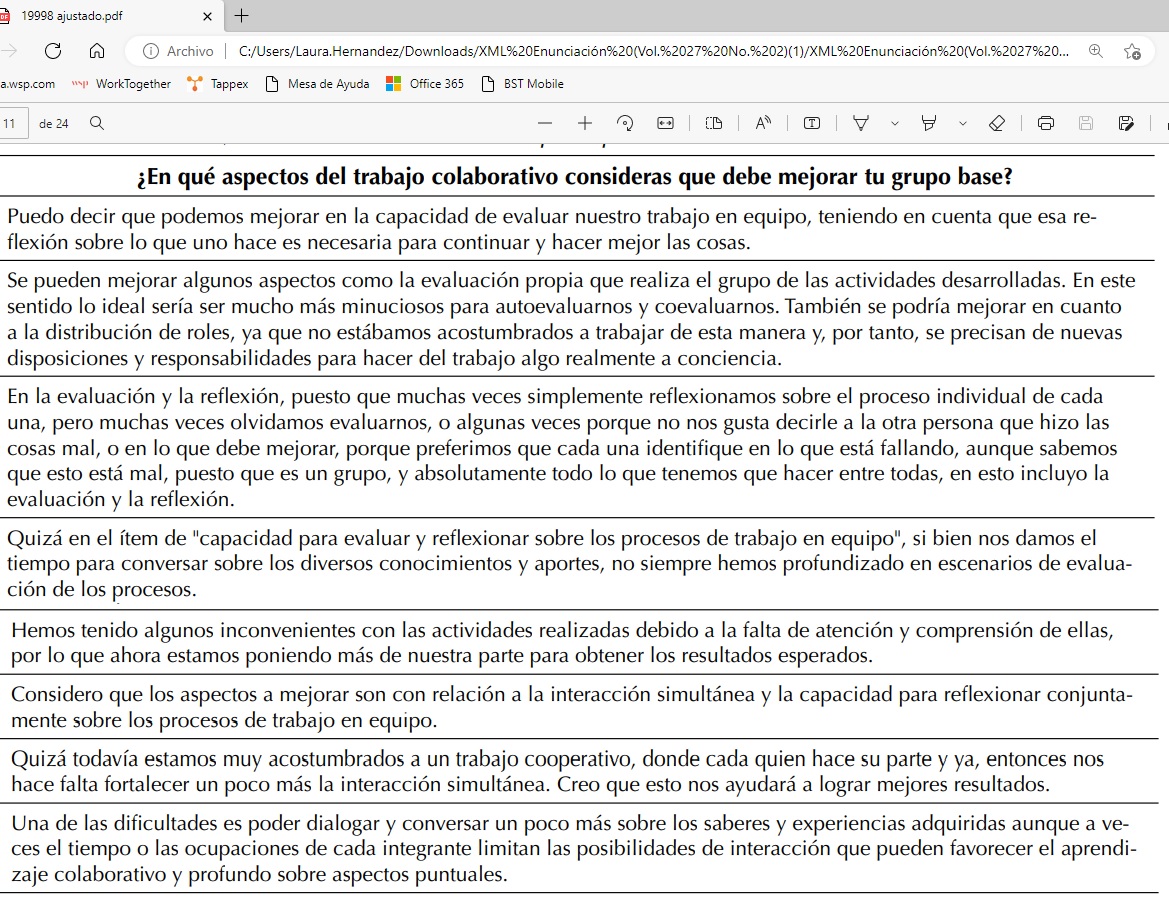Expand the Draw tool options dropdown
The height and width of the screenshot is (900, 1169).
[x=894, y=124]
